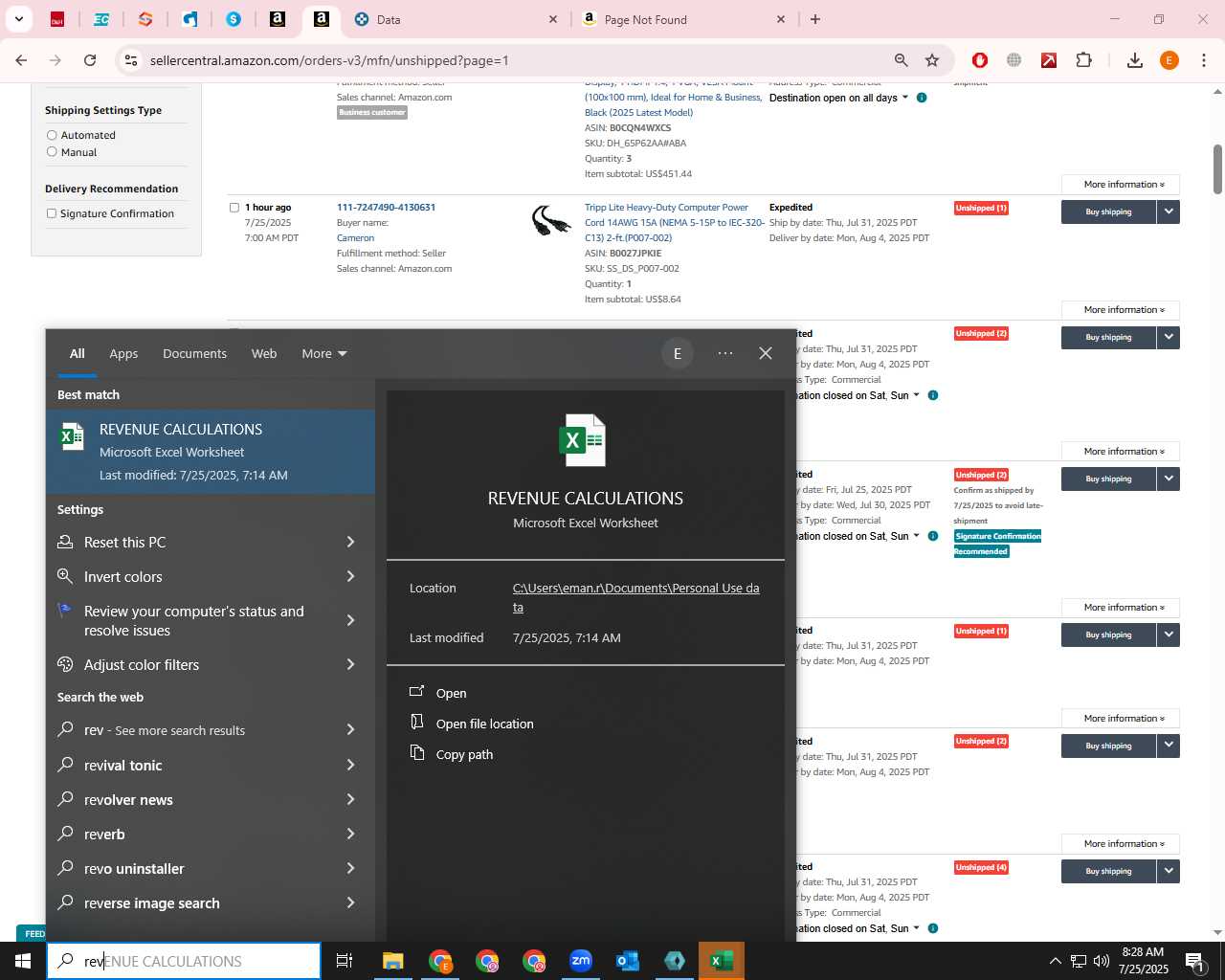Select the All search tab

tap(77, 353)
